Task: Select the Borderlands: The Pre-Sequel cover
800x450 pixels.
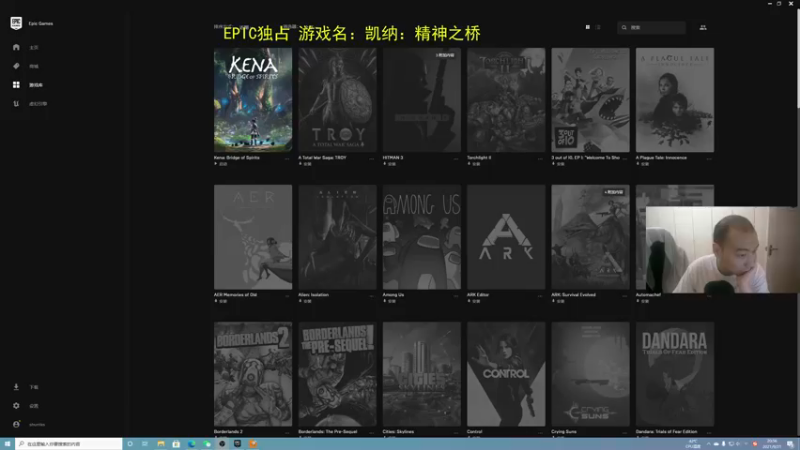Action: (x=337, y=374)
